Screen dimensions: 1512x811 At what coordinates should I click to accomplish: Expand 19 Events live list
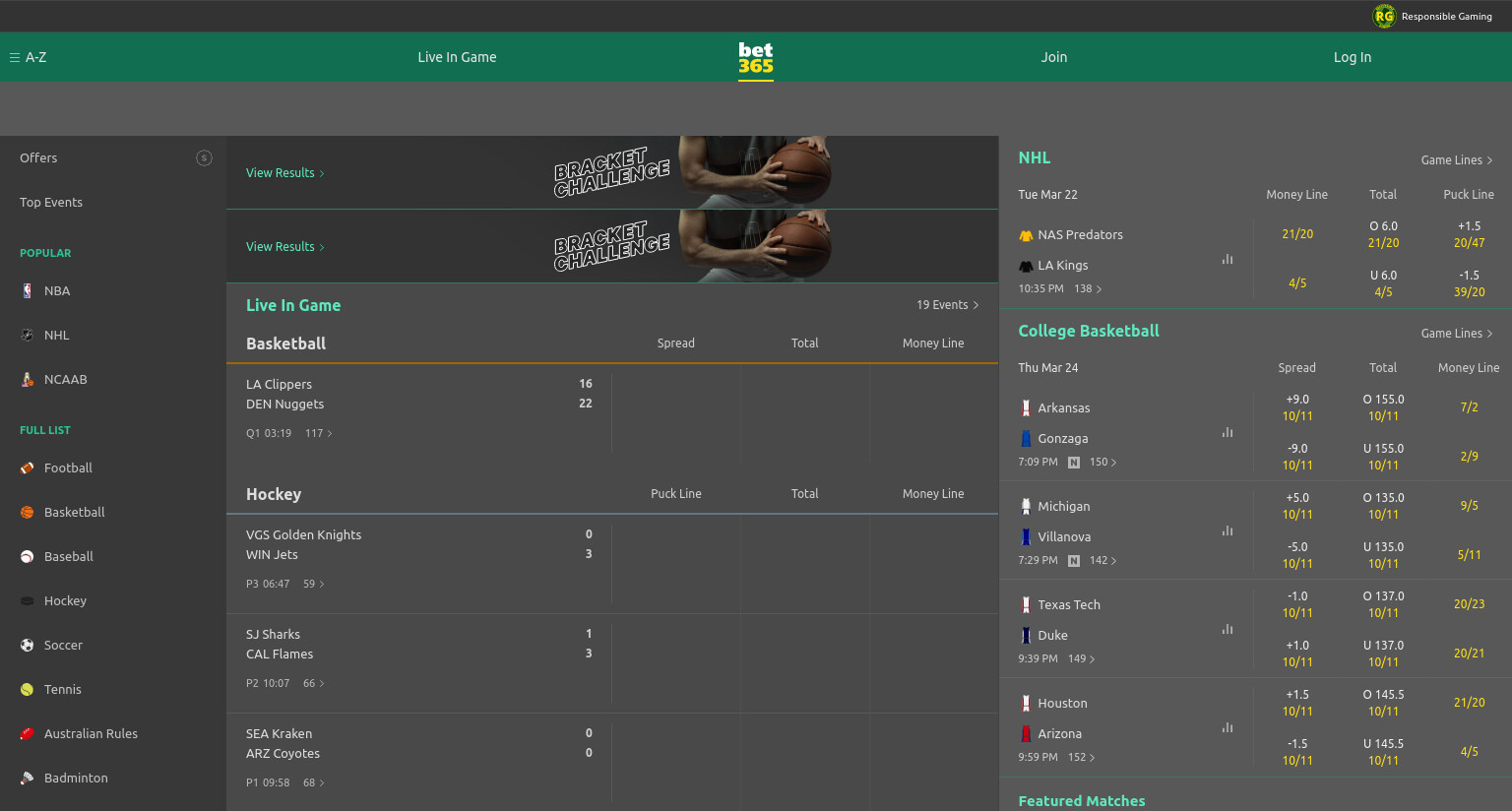pos(947,305)
